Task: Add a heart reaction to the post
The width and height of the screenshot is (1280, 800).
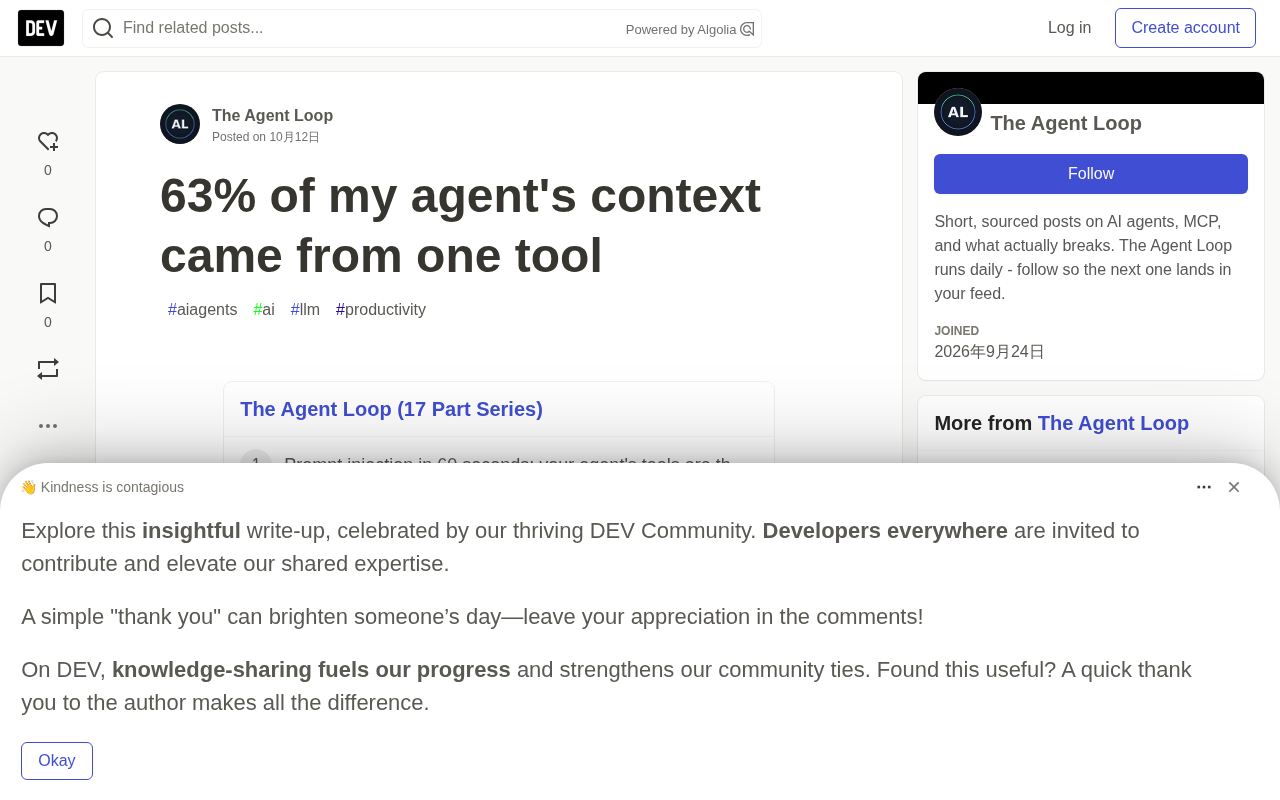Action: click(x=48, y=142)
